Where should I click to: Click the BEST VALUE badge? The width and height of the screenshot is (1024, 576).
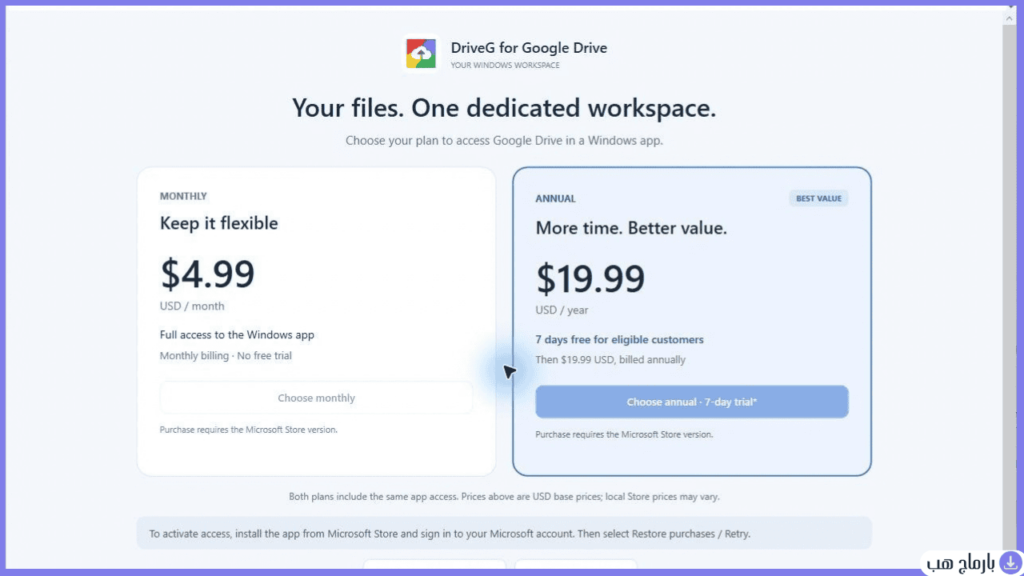(818, 199)
